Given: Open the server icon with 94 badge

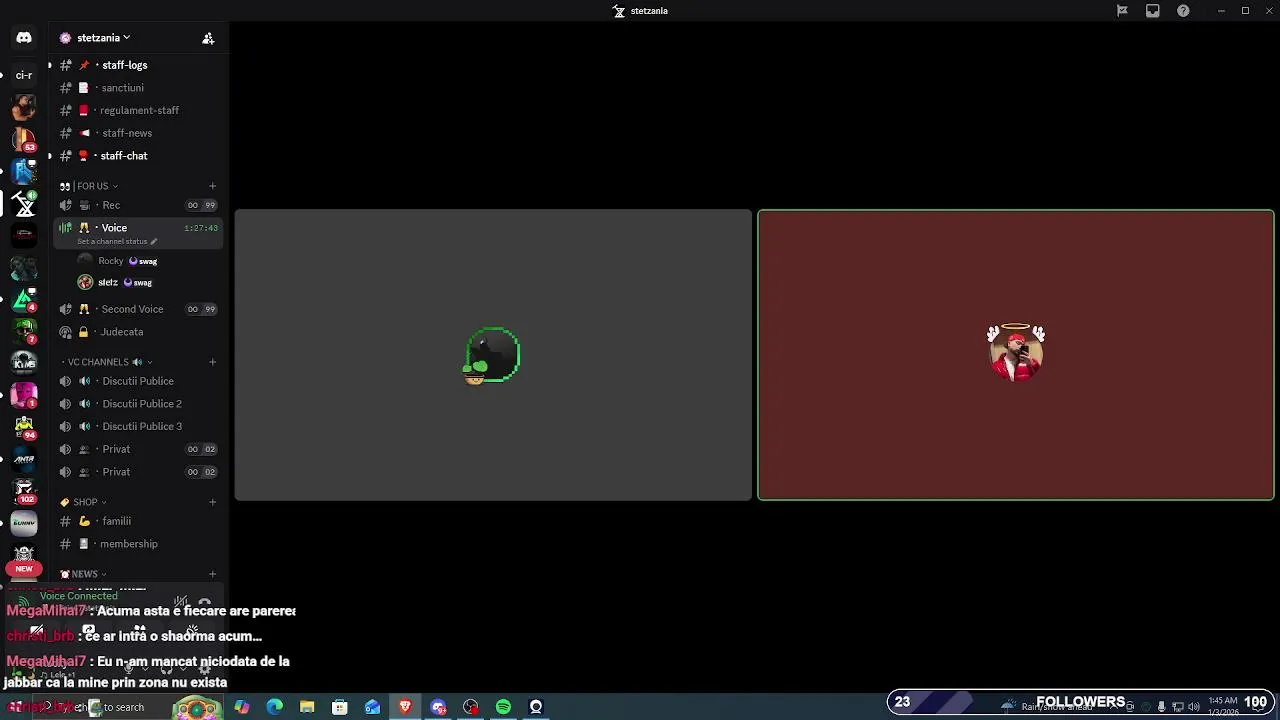Looking at the screenshot, I should [x=24, y=427].
